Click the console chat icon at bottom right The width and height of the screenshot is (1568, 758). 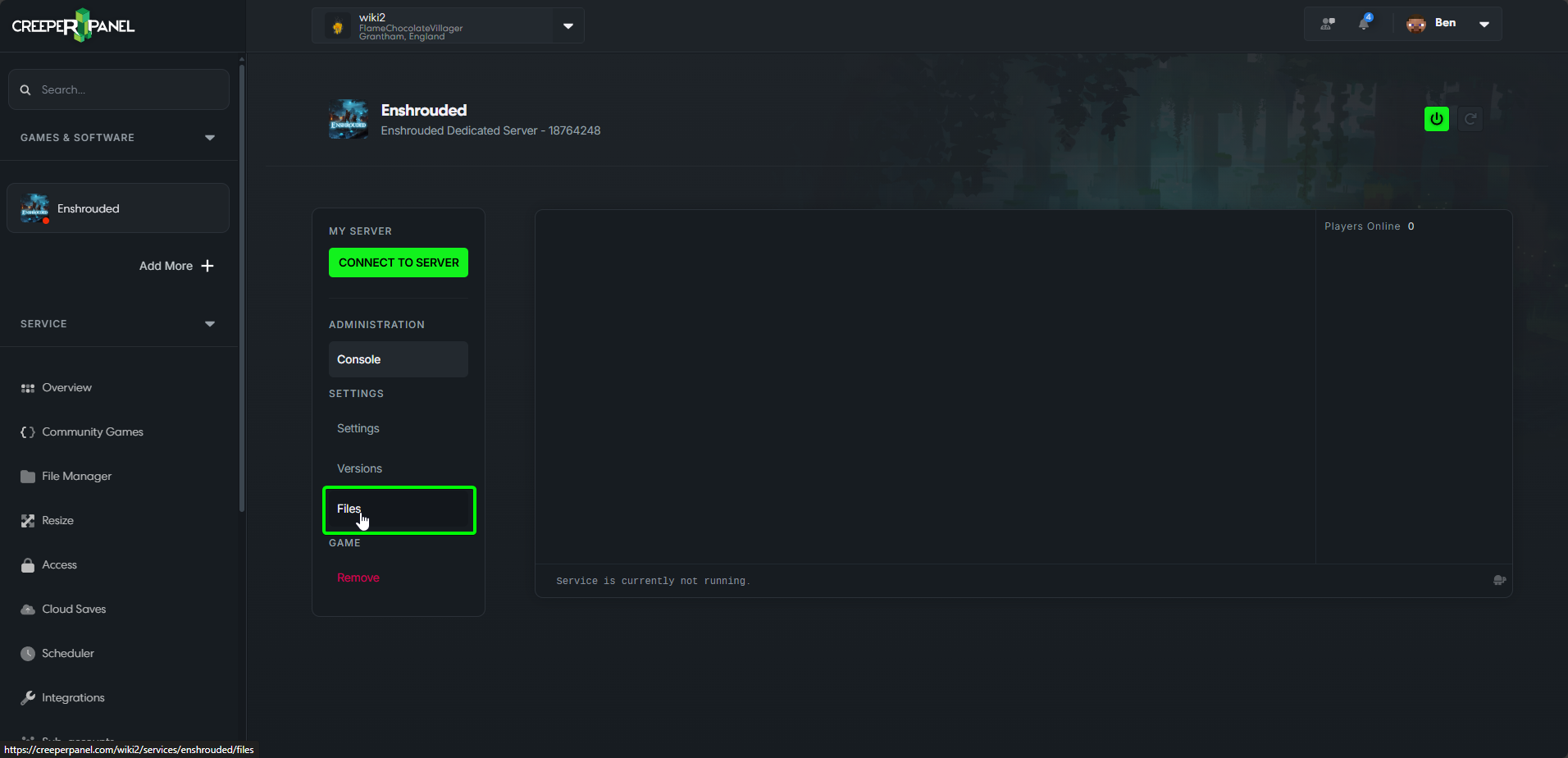(1499, 580)
